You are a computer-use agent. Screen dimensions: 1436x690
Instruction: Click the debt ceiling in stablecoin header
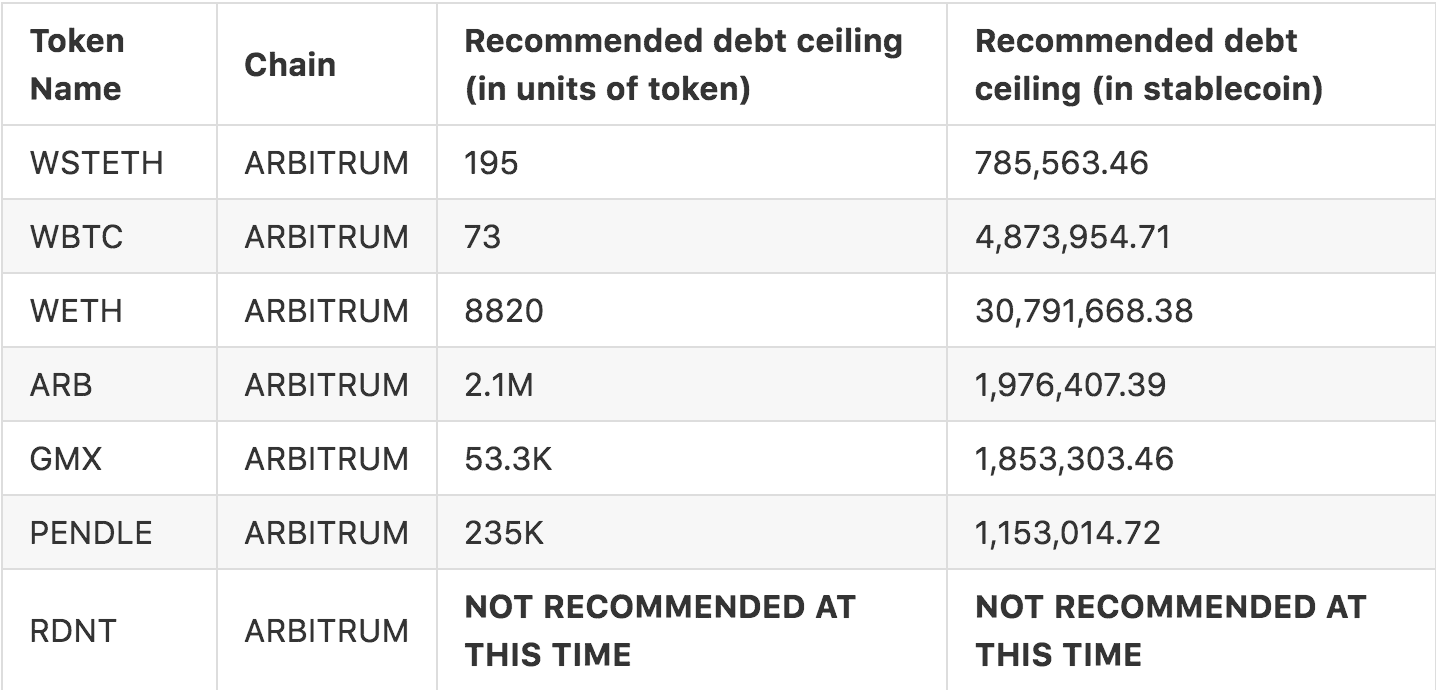point(1149,65)
